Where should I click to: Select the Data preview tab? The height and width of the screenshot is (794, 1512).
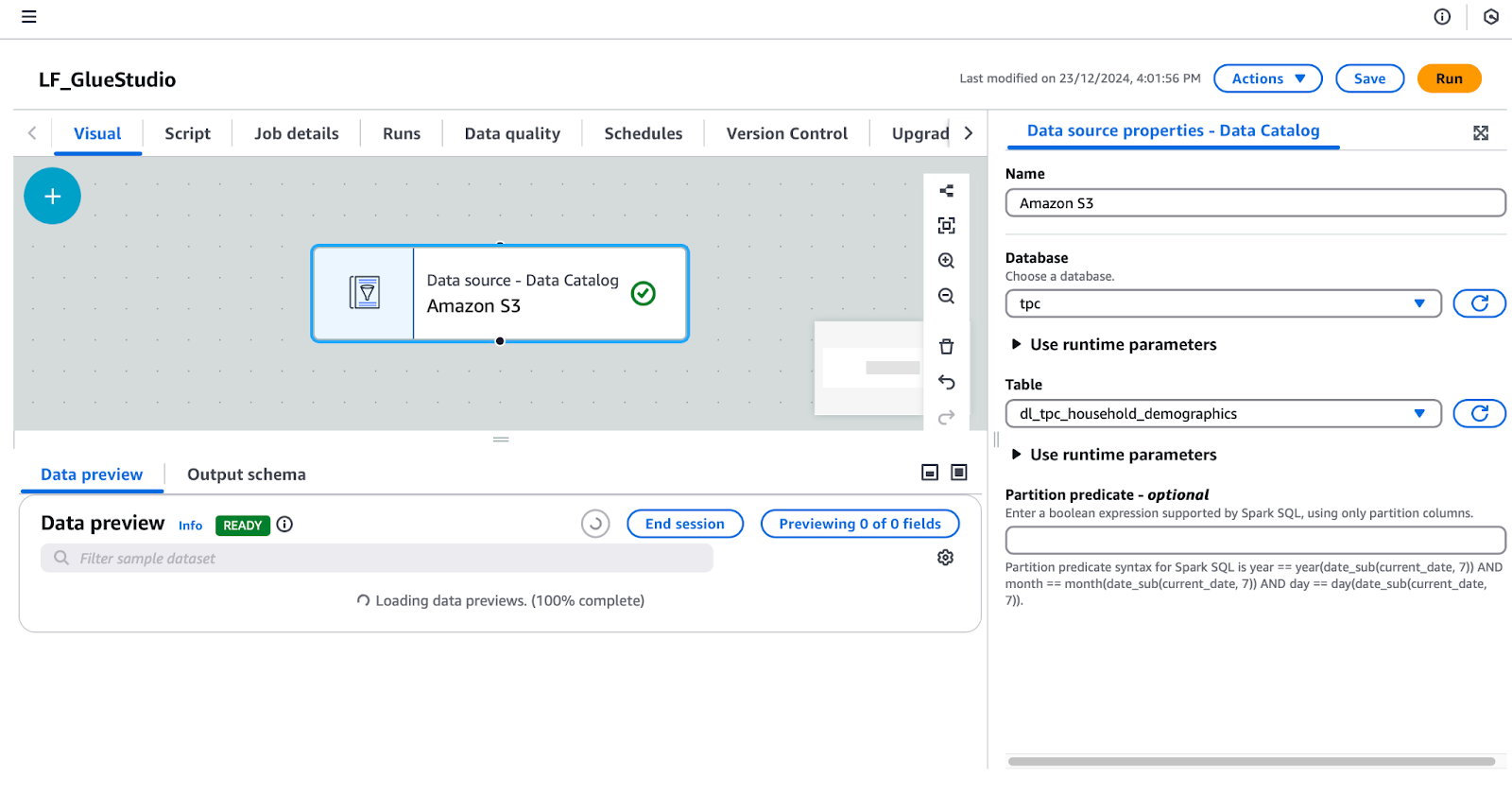point(92,475)
